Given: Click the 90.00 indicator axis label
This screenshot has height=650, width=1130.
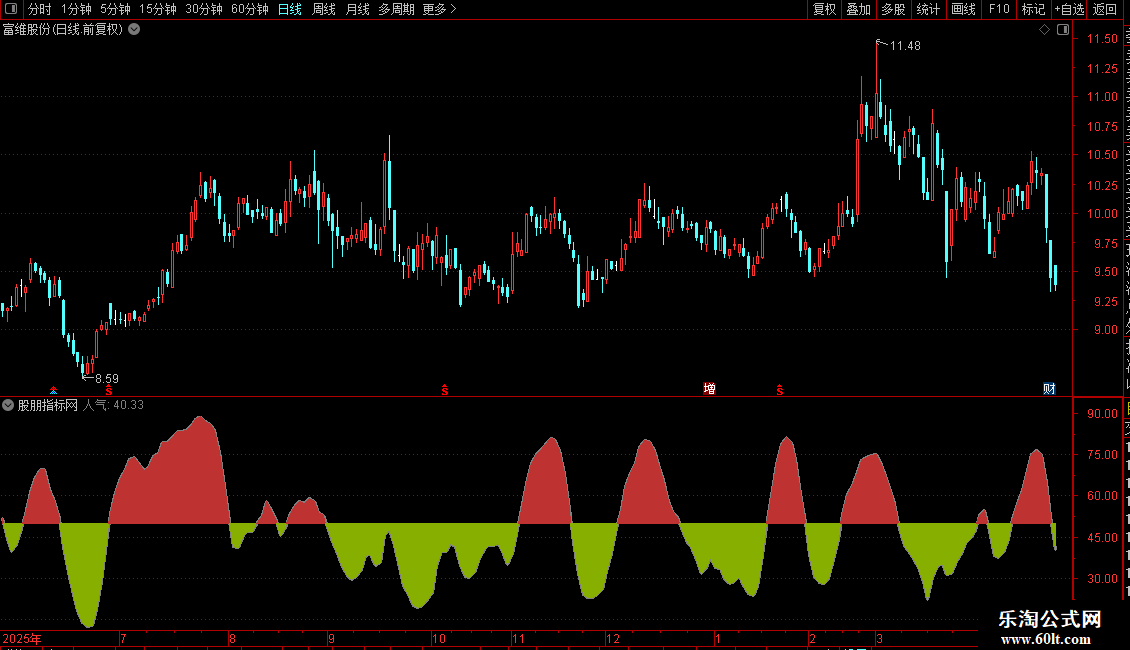Looking at the screenshot, I should coord(1102,414).
